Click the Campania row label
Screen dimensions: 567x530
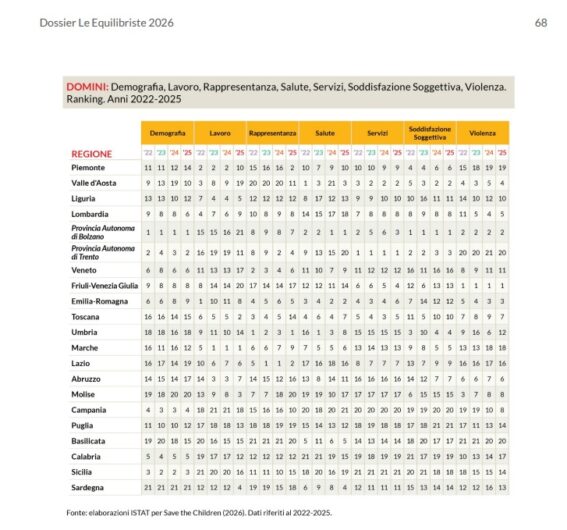pos(89,410)
